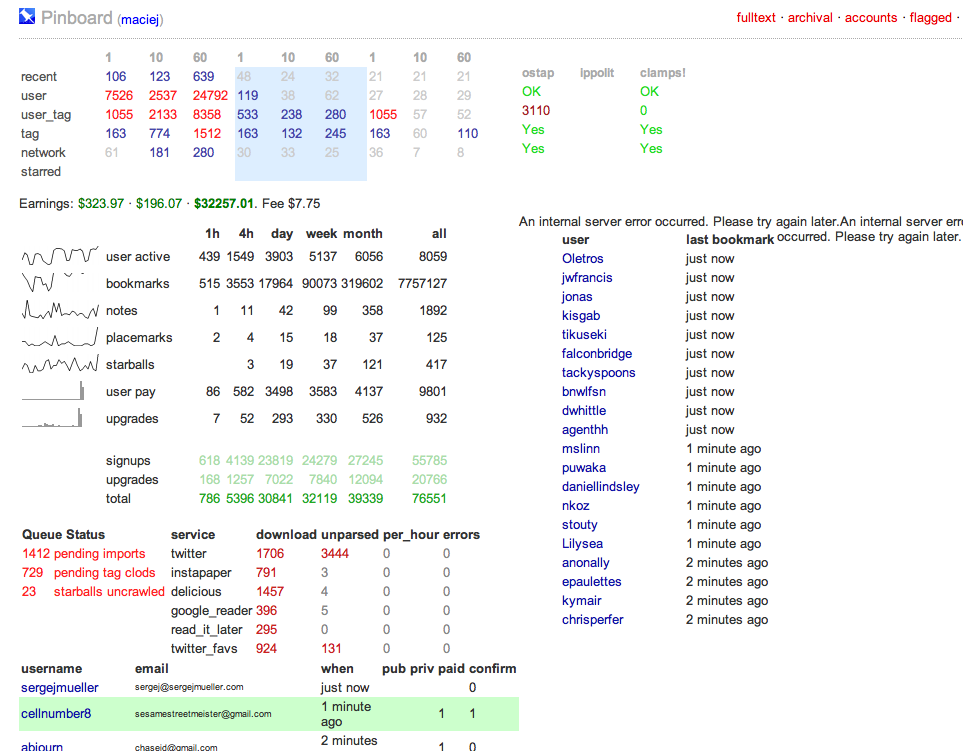Open user jonas profile
This screenshot has height=751, width=963.
point(577,297)
